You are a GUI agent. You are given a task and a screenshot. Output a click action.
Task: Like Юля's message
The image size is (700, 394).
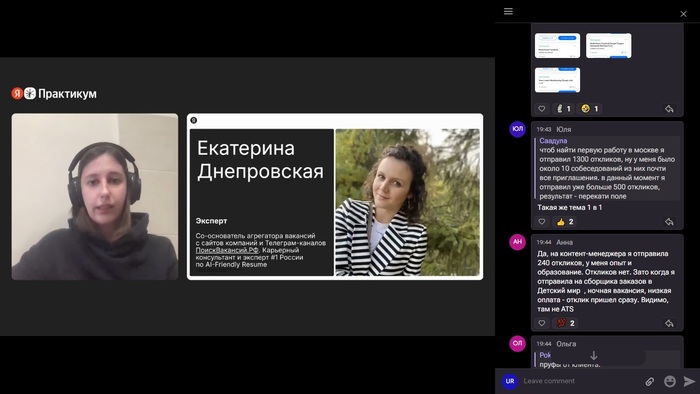tap(542, 221)
